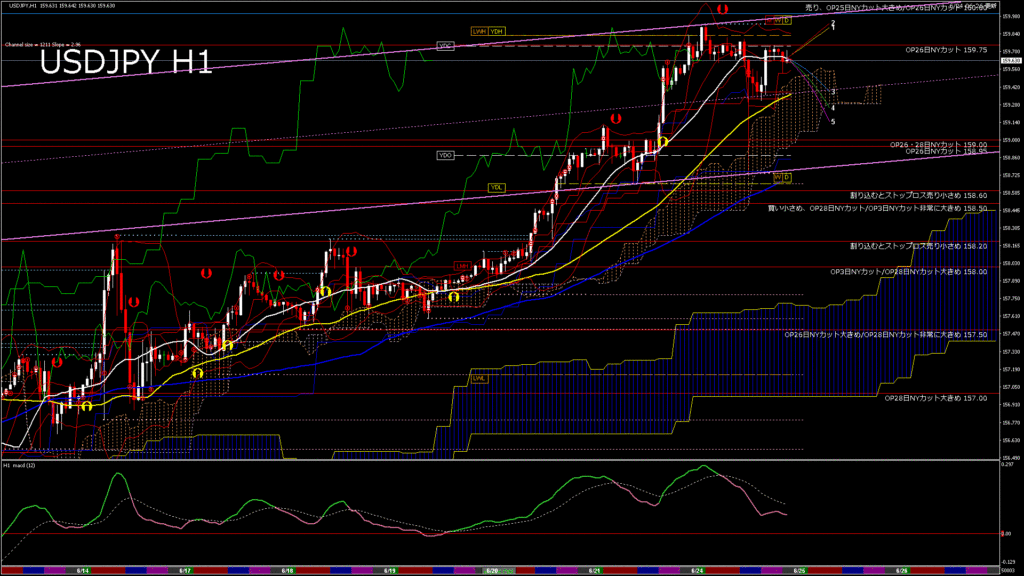Click the OP28日NYカット大きめ 157.00 label
This screenshot has width=1024, height=576.
point(936,398)
